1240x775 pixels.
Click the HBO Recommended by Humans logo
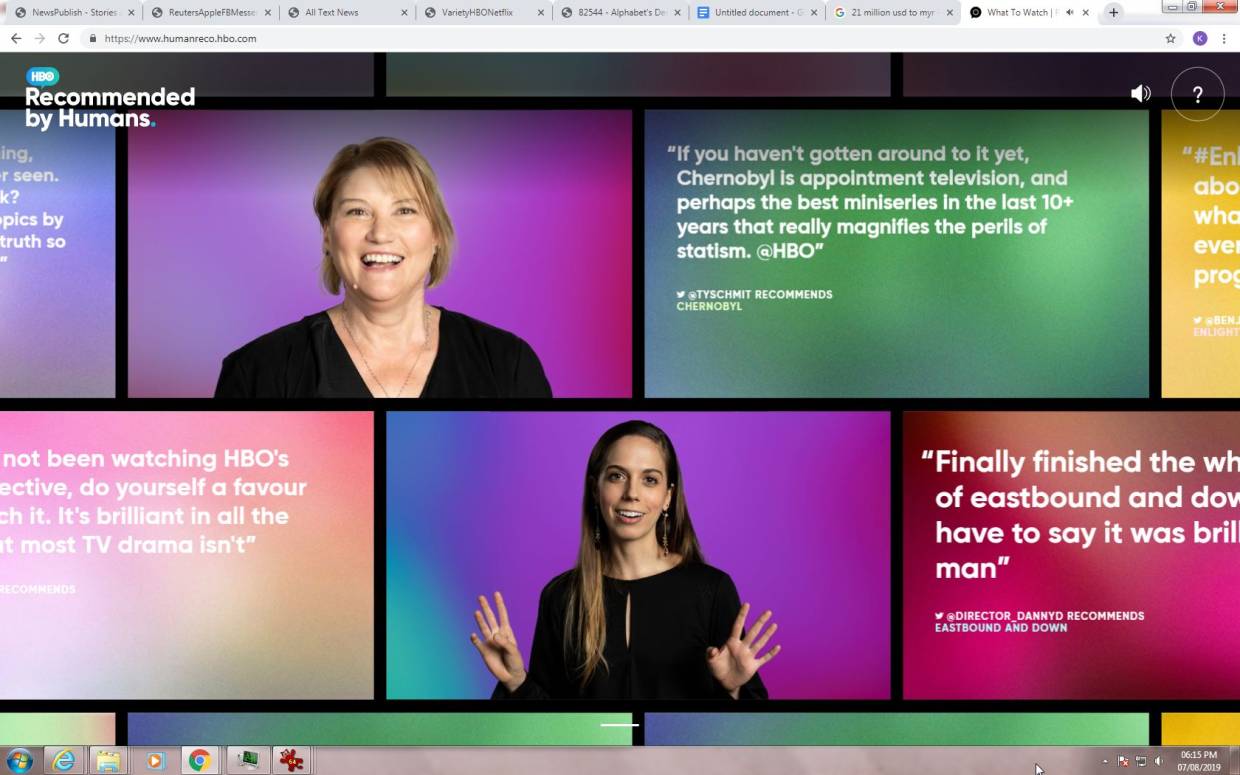pos(110,98)
